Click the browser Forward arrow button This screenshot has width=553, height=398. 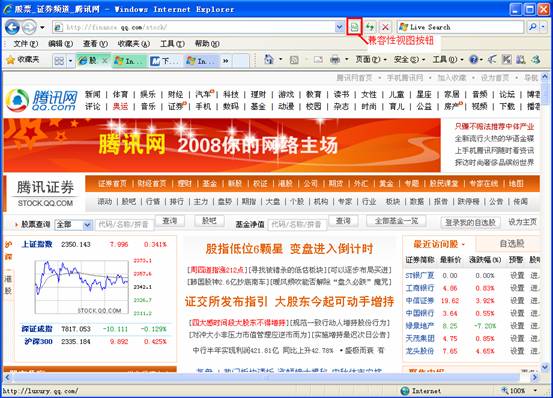click(x=29, y=27)
